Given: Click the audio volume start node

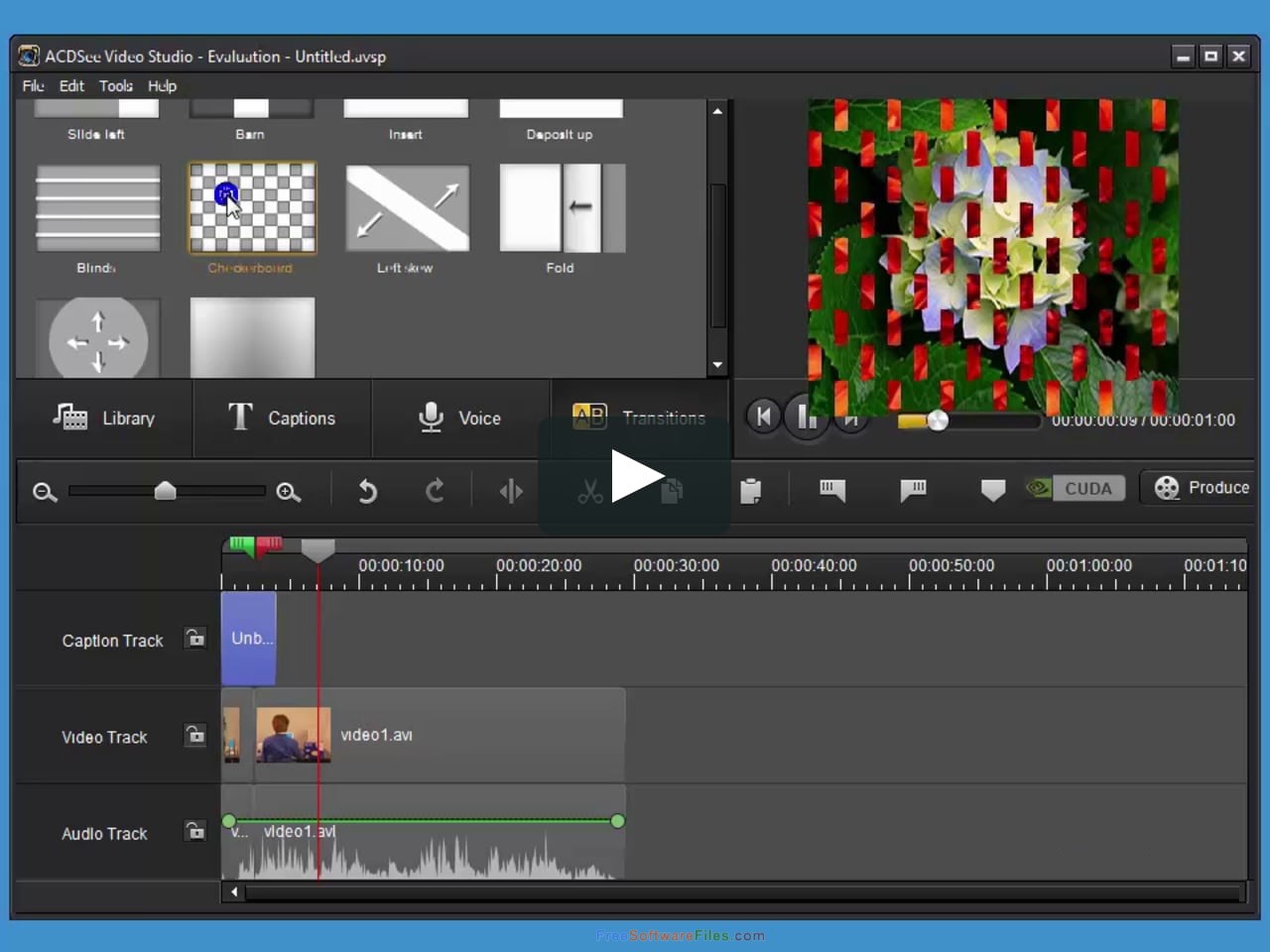Looking at the screenshot, I should coord(229,821).
